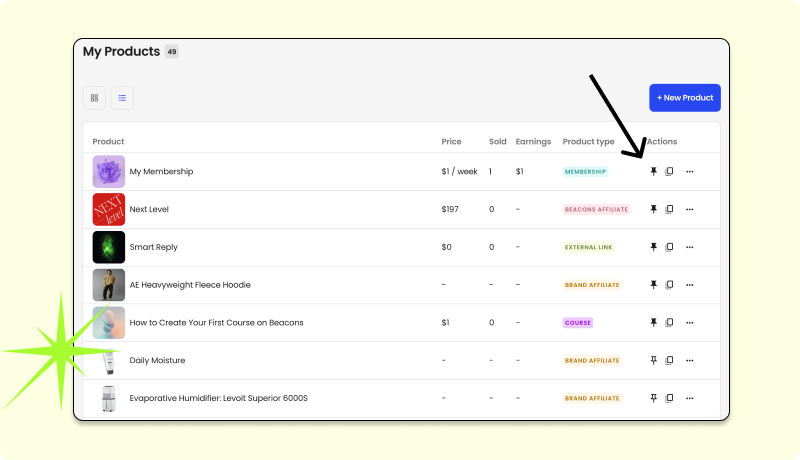Pin the Next Level product
The width and height of the screenshot is (800, 460).
click(654, 210)
